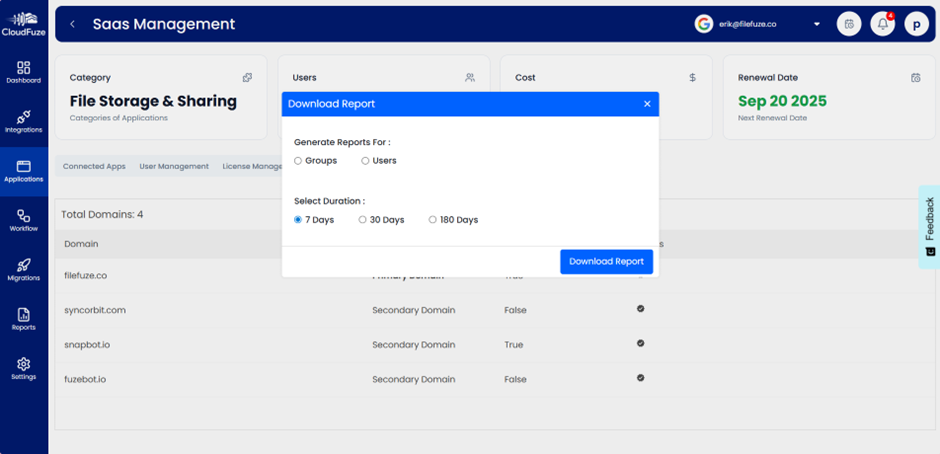This screenshot has height=454, width=940.
Task: Click the Total Domains: 4 label
Action: click(x=102, y=214)
